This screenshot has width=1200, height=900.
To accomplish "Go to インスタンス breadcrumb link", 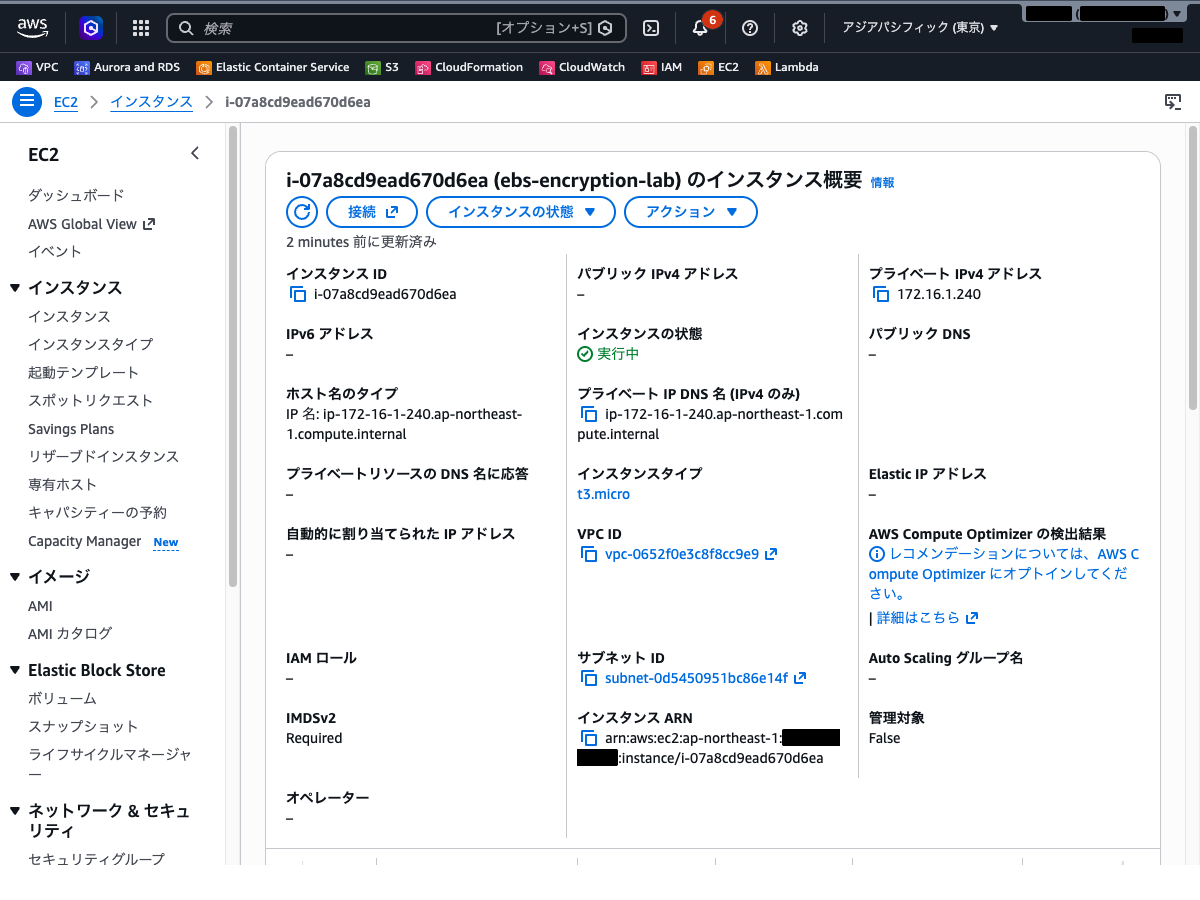I will 151,102.
